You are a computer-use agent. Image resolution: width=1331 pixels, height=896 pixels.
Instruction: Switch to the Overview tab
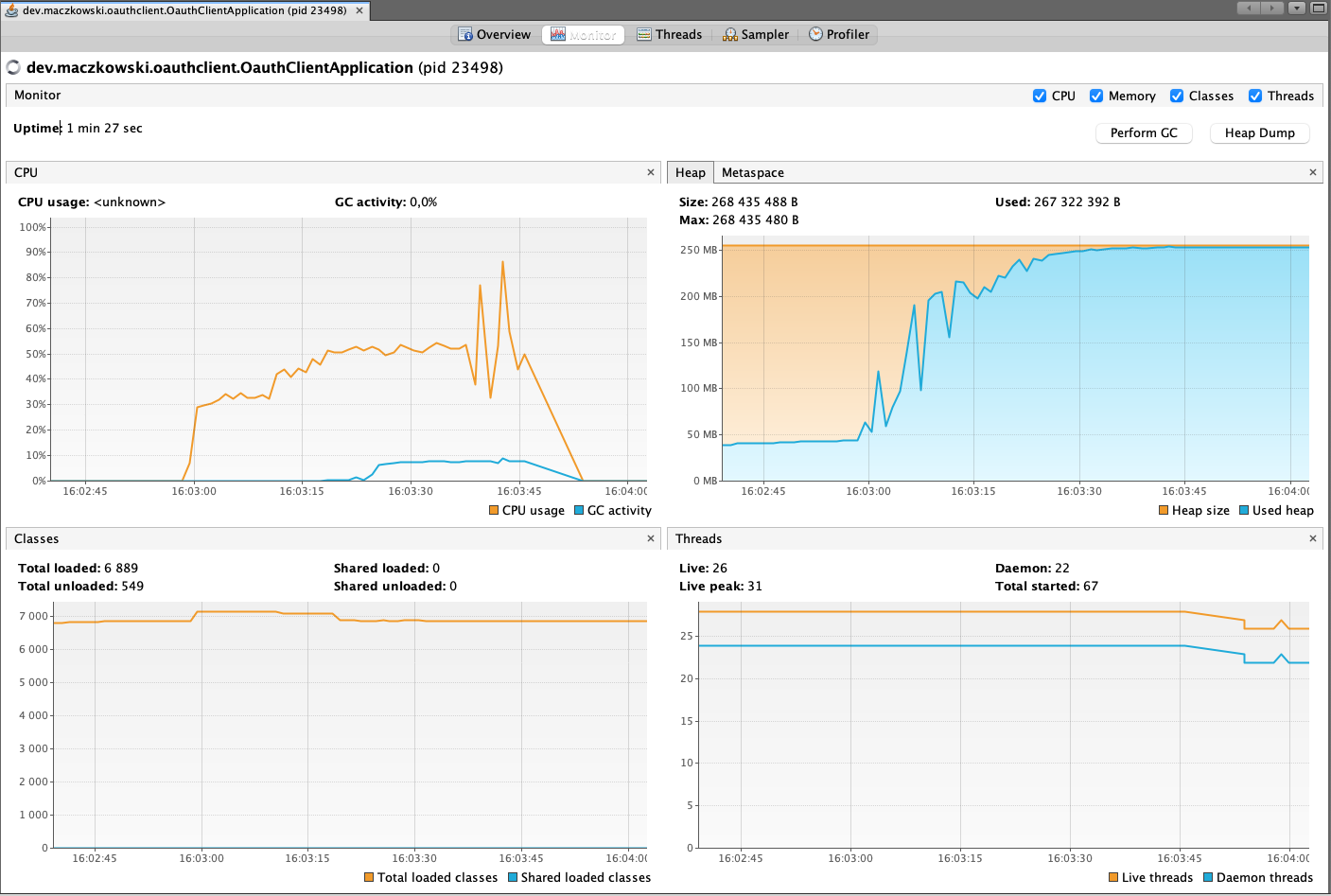pos(494,35)
